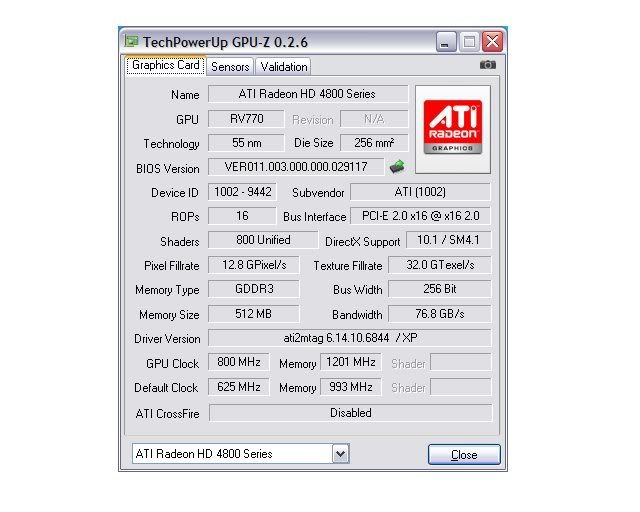Click the Name field ATI Radeon HD 4800 Series
This screenshot has width=640, height=512.
coord(308,94)
